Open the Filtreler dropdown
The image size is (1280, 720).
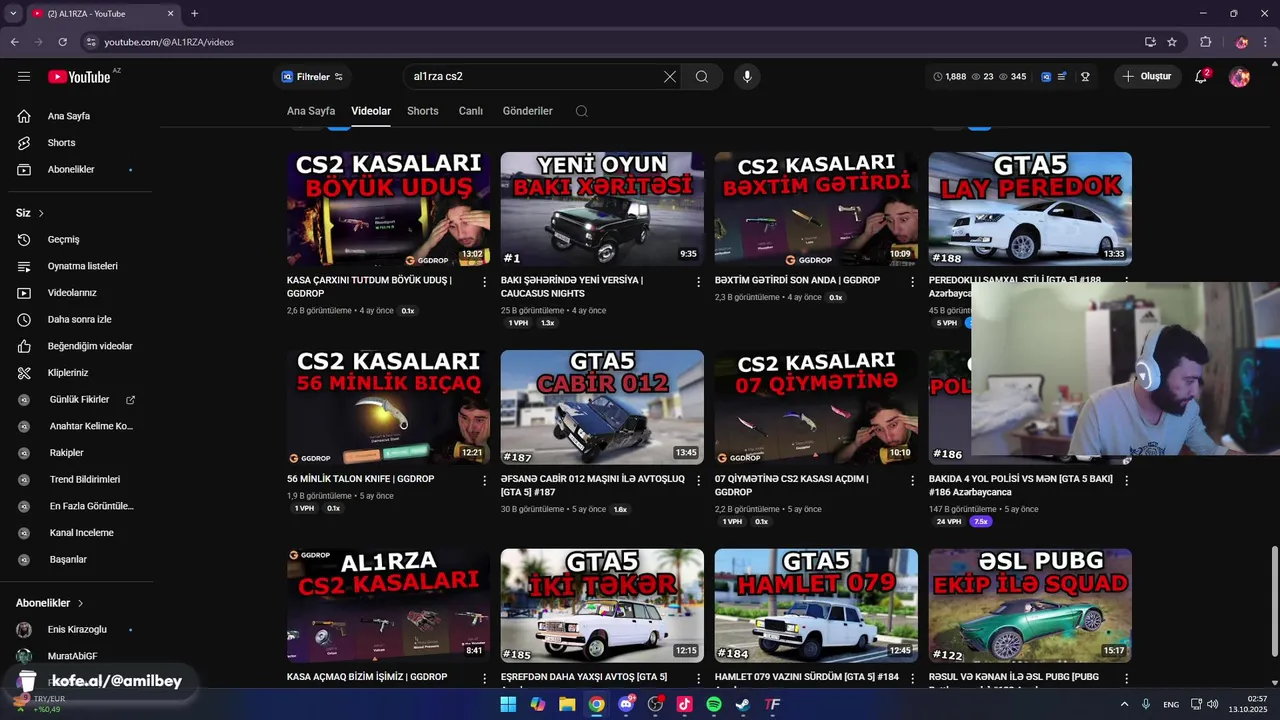pyautogui.click(x=312, y=77)
